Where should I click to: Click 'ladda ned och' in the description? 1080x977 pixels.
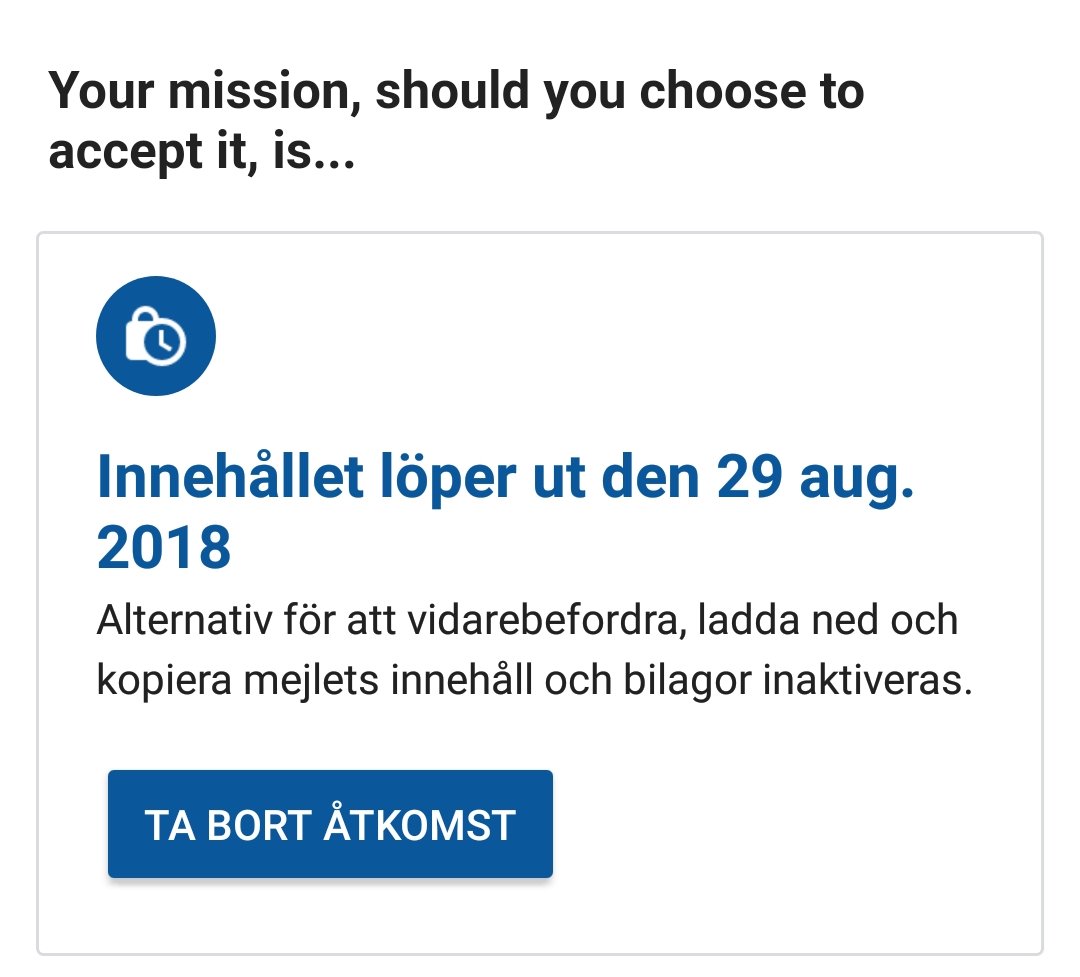coord(828,620)
